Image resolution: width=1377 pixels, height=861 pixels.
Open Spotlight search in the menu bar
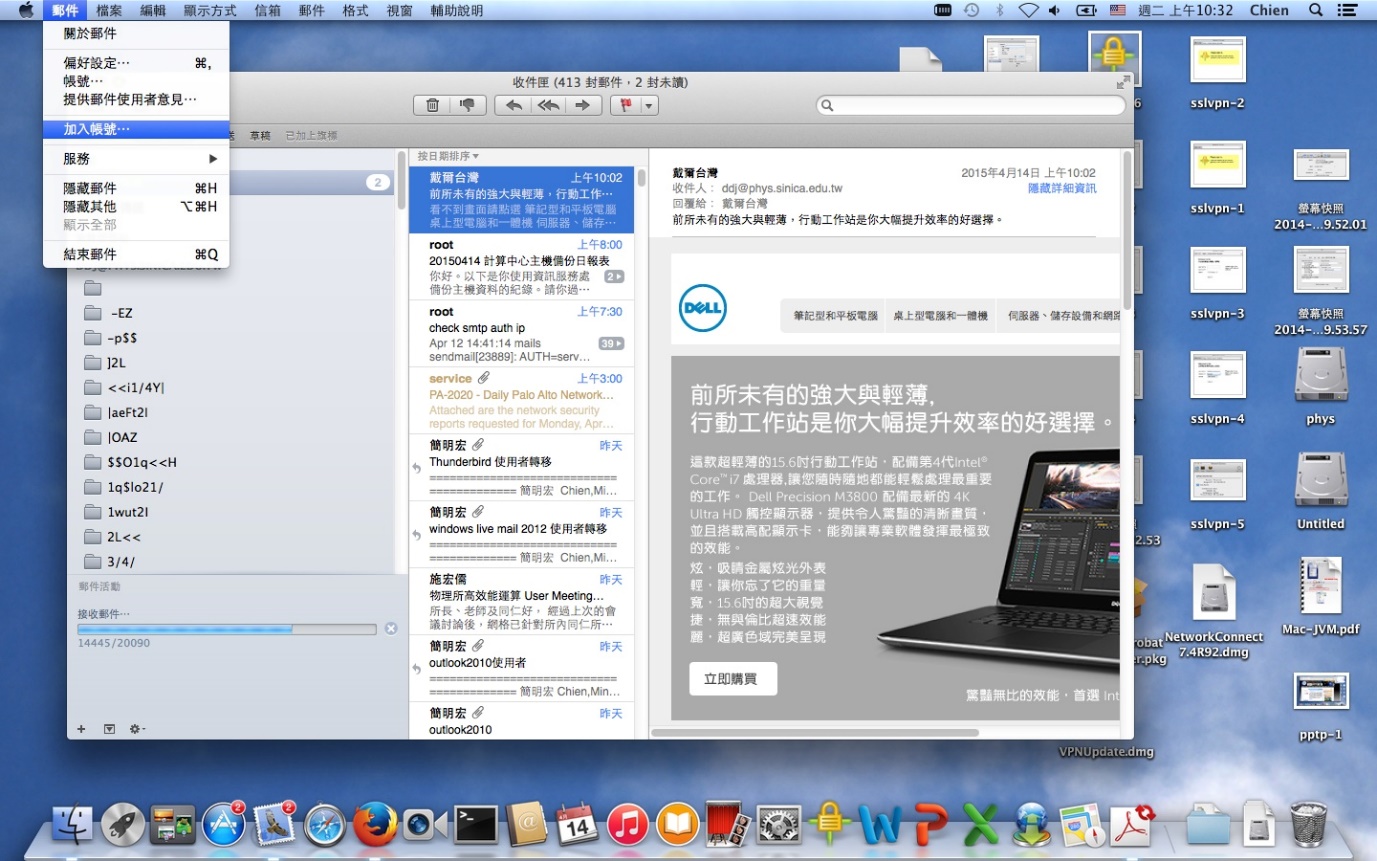coord(1316,10)
